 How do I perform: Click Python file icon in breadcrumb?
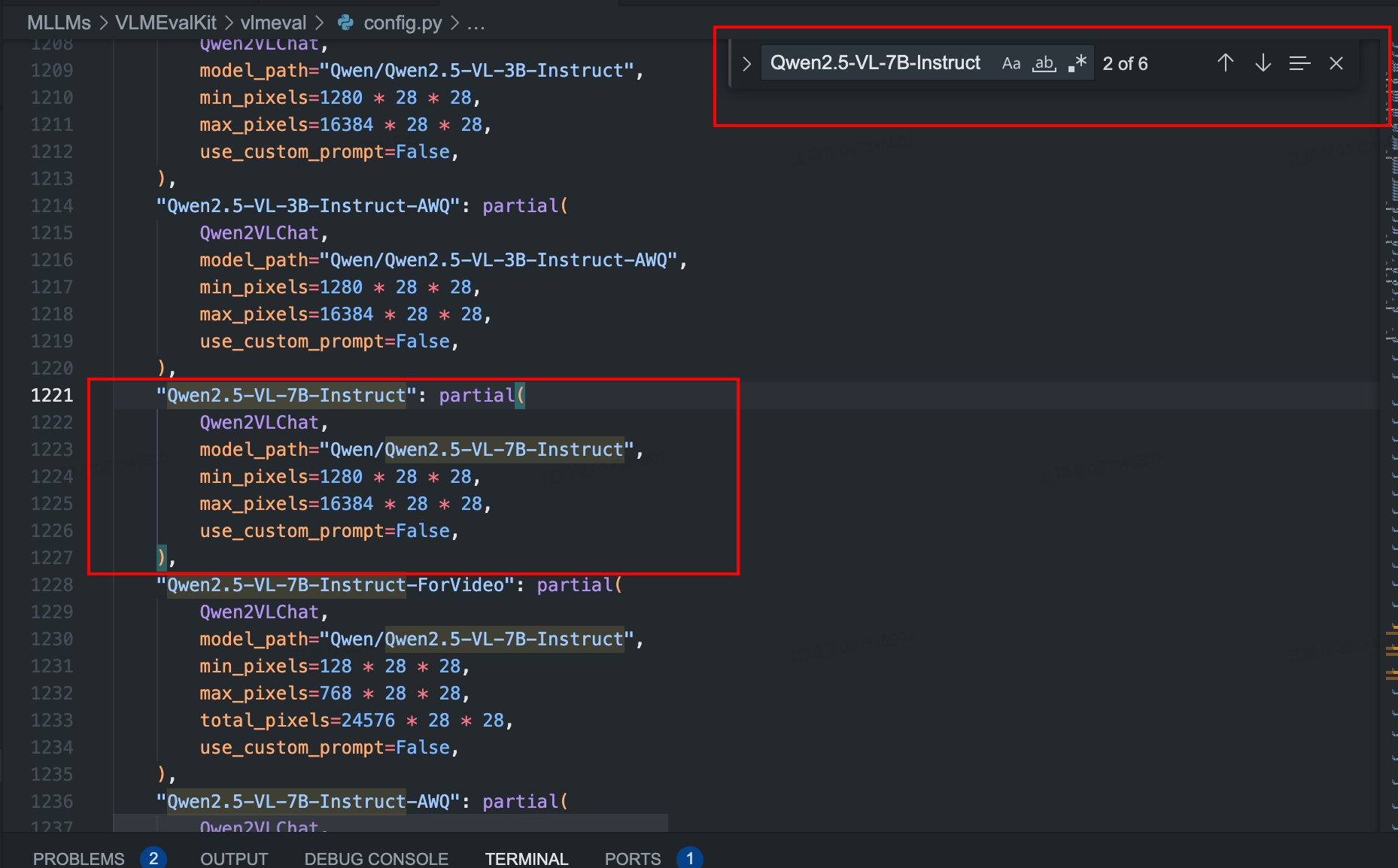click(345, 23)
